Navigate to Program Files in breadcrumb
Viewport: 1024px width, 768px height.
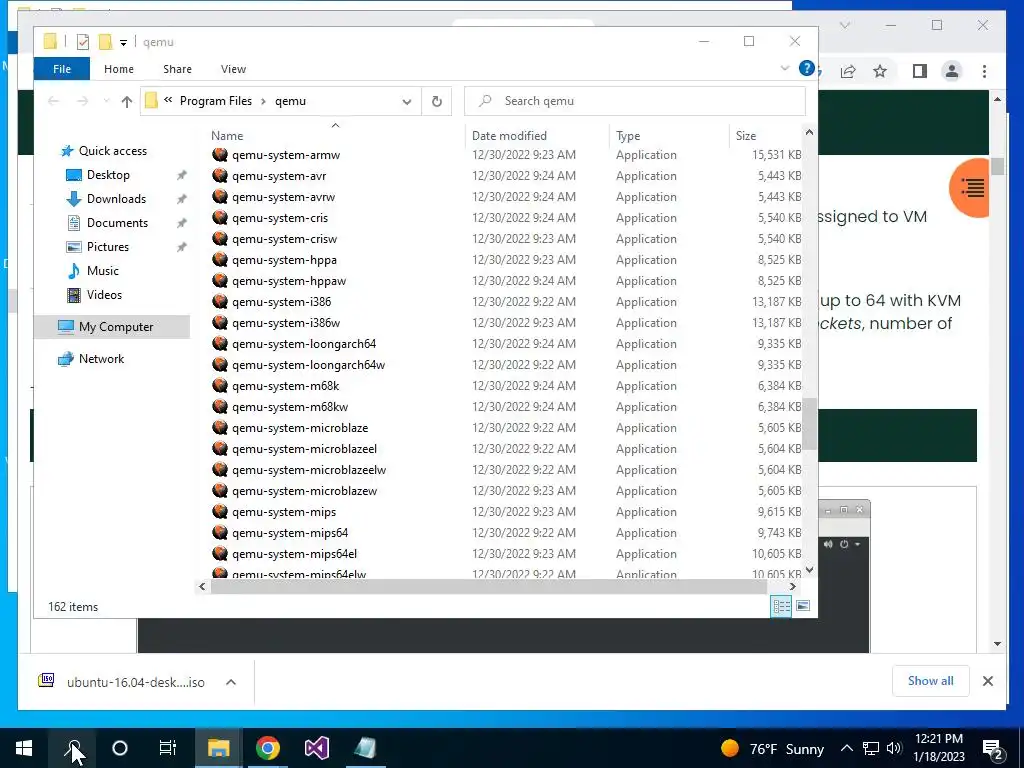216,101
